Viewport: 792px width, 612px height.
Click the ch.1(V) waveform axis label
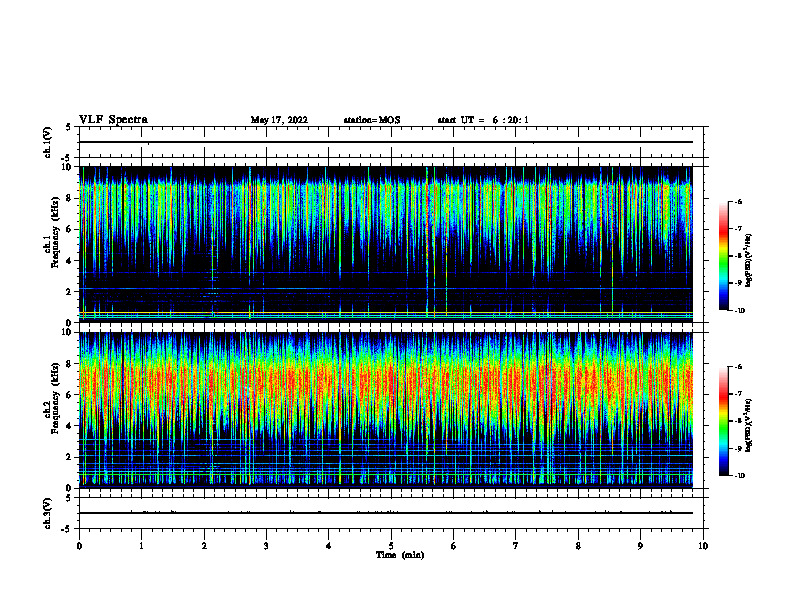tap(47, 142)
